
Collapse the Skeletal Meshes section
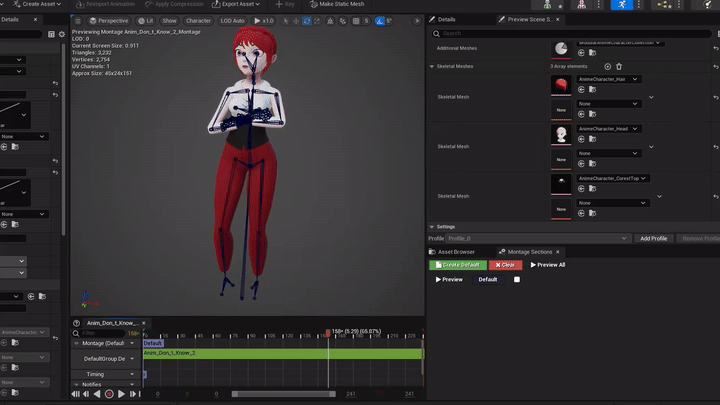pos(433,66)
